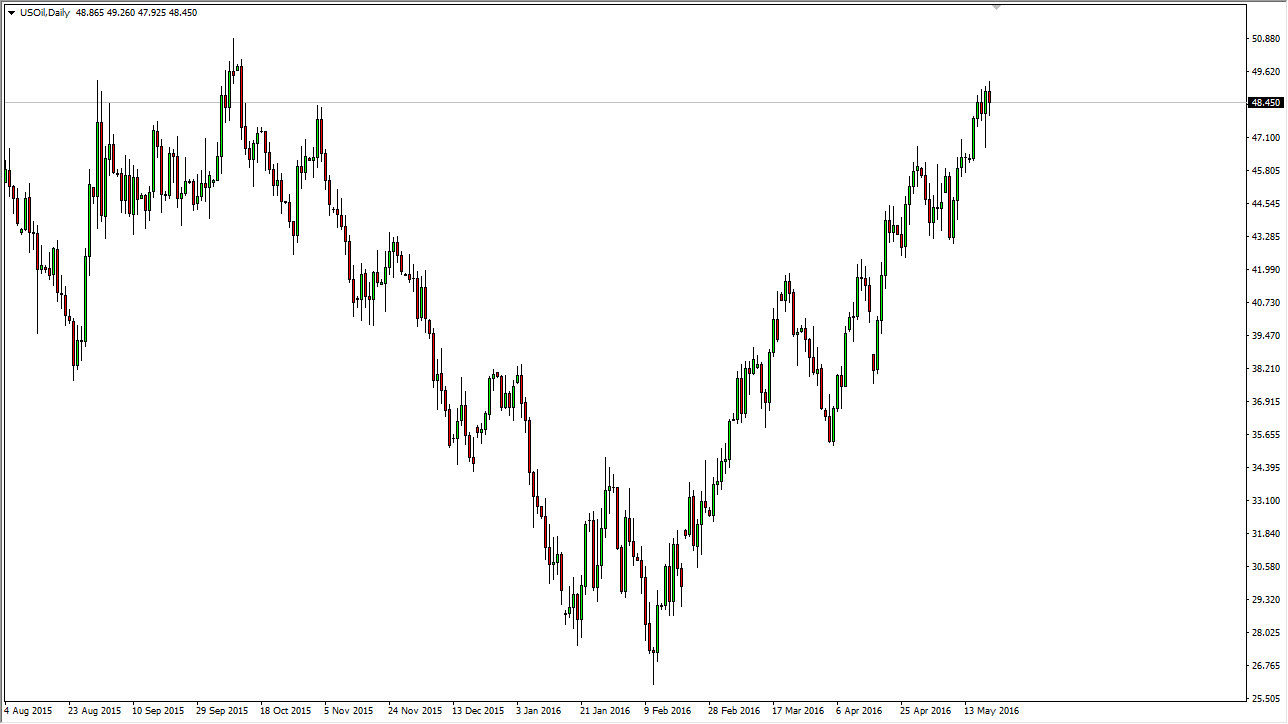Click the 31.840 price axis label
Viewport: 1288px width, 724px height.
tap(1265, 534)
